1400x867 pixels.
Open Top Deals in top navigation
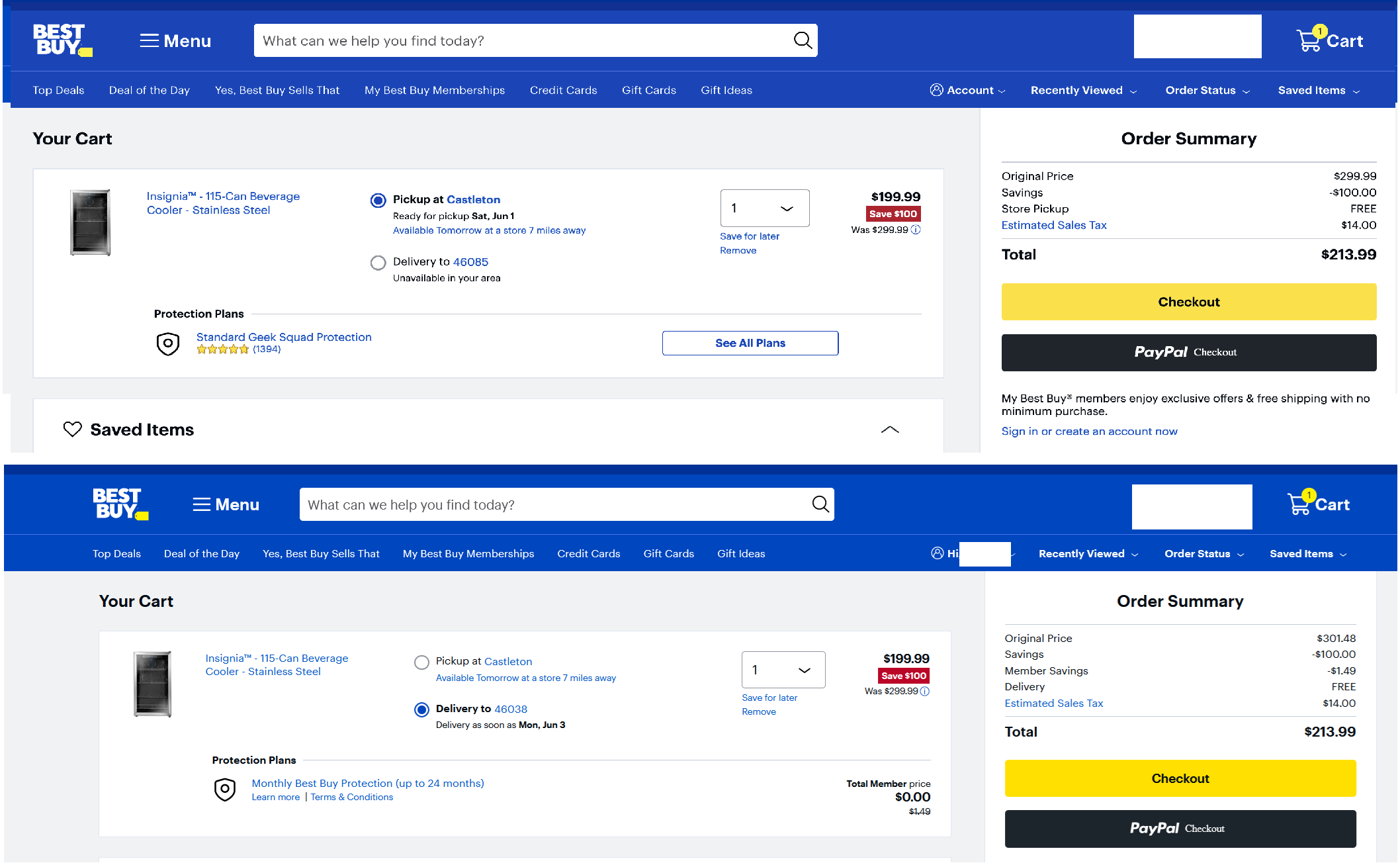click(x=58, y=91)
